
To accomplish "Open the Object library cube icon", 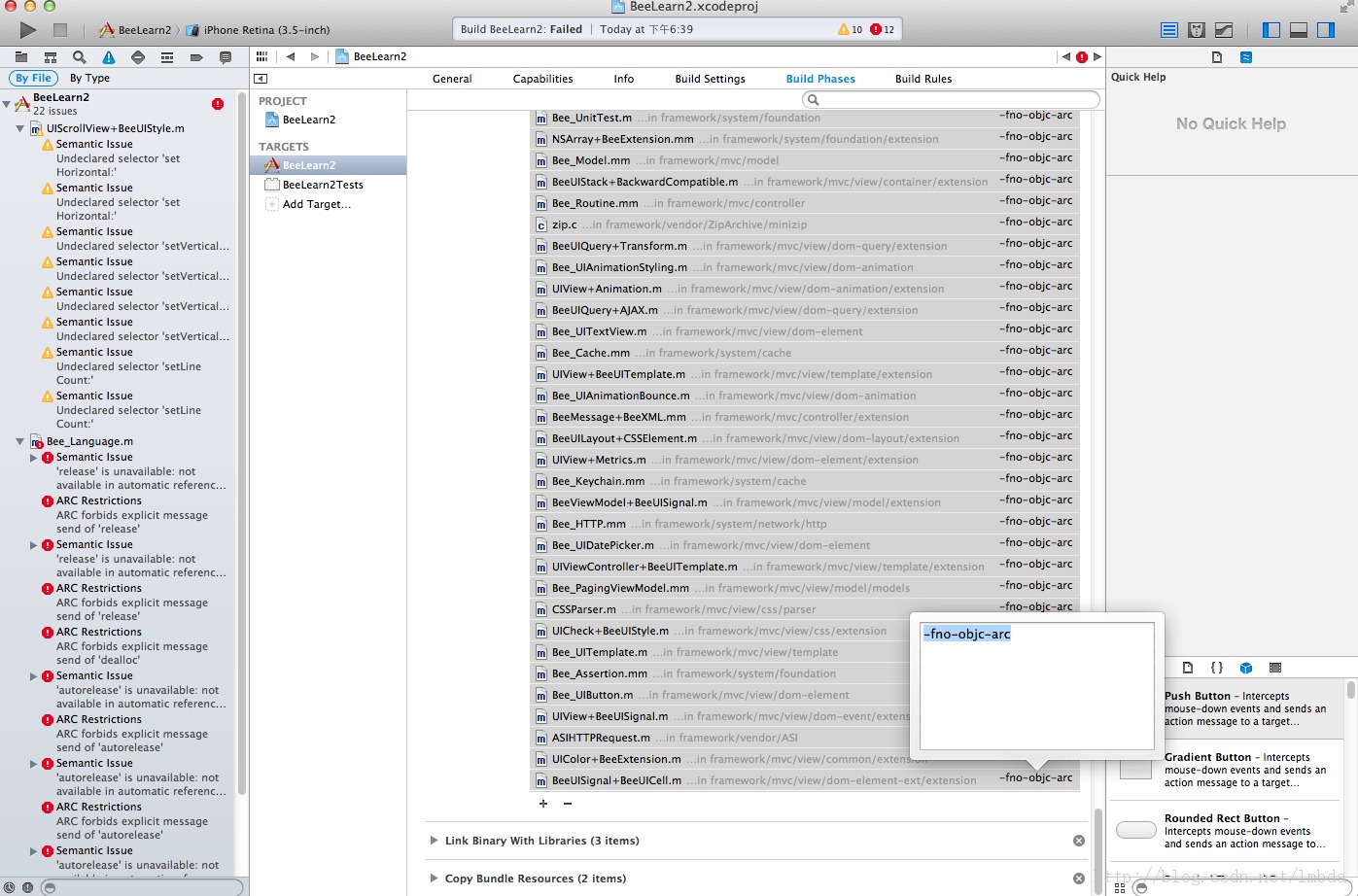I will tap(1246, 668).
